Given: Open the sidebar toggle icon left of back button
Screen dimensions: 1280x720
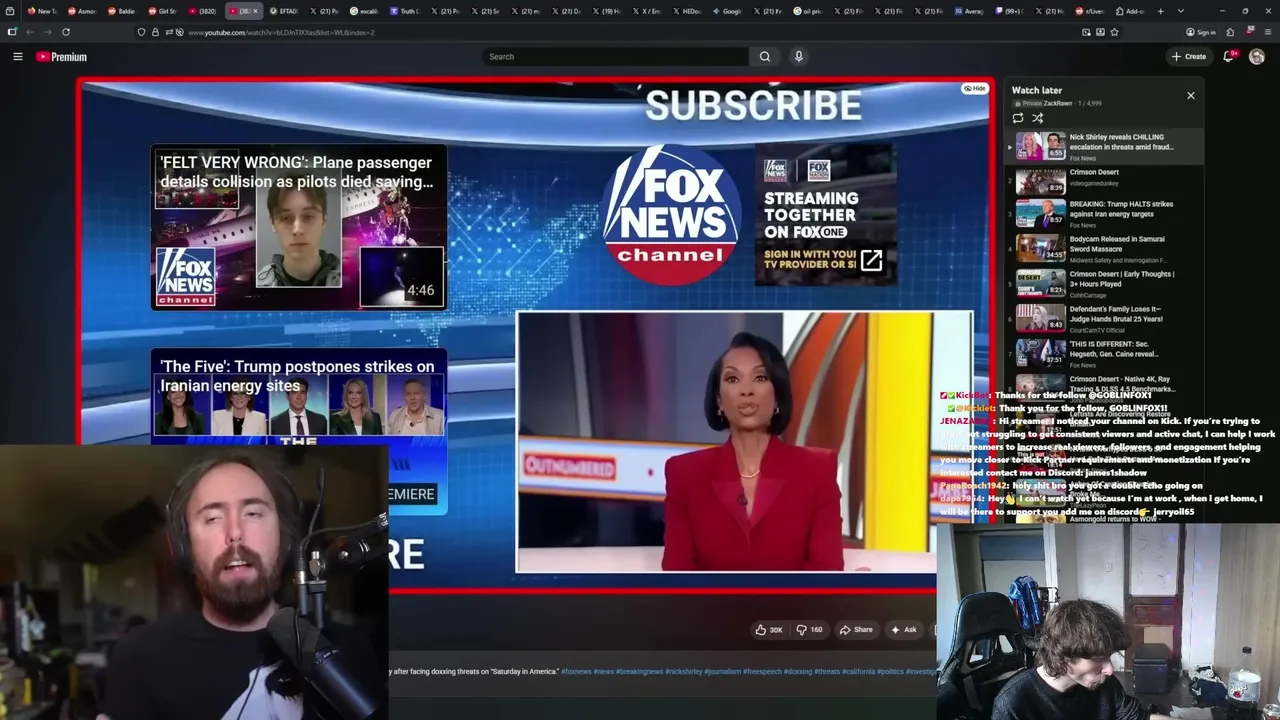Looking at the screenshot, I should coord(11,32).
